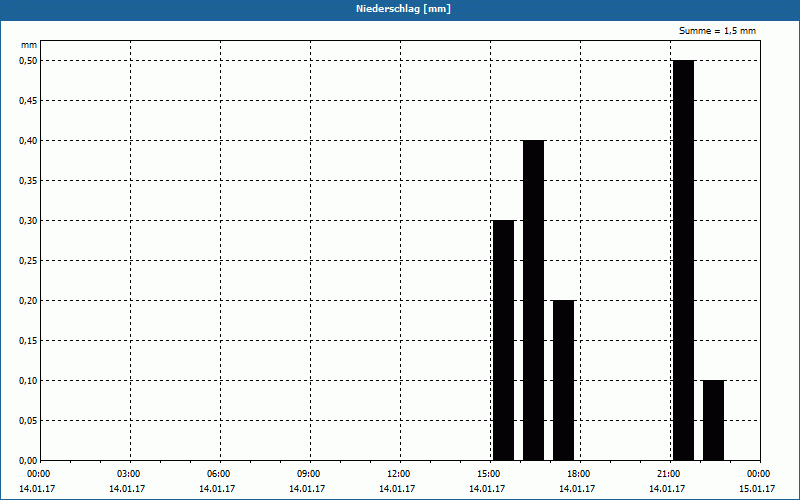800x500 pixels.
Task: Click the mm unit label on y-axis
Action: [x=29, y=45]
